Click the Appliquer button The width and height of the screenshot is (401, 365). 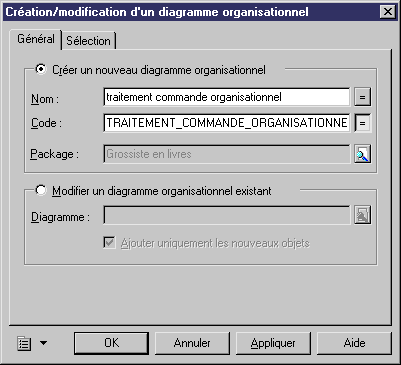pos(273,343)
